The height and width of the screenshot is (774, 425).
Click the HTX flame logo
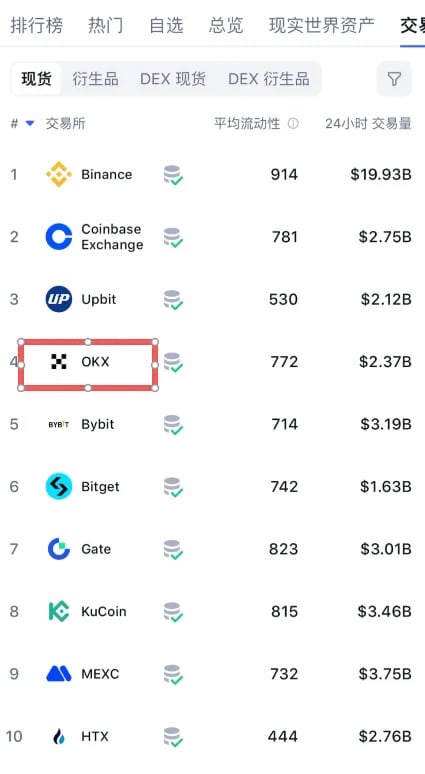point(59,736)
